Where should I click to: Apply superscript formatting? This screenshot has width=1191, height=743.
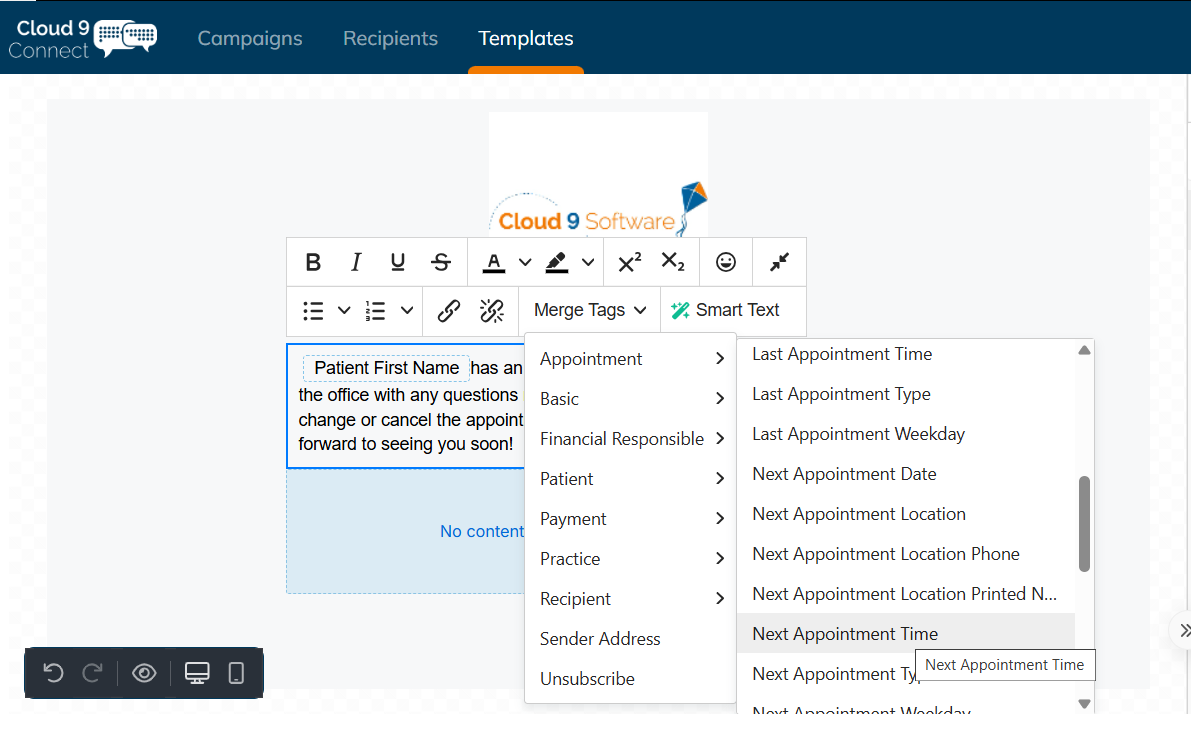(x=628, y=261)
